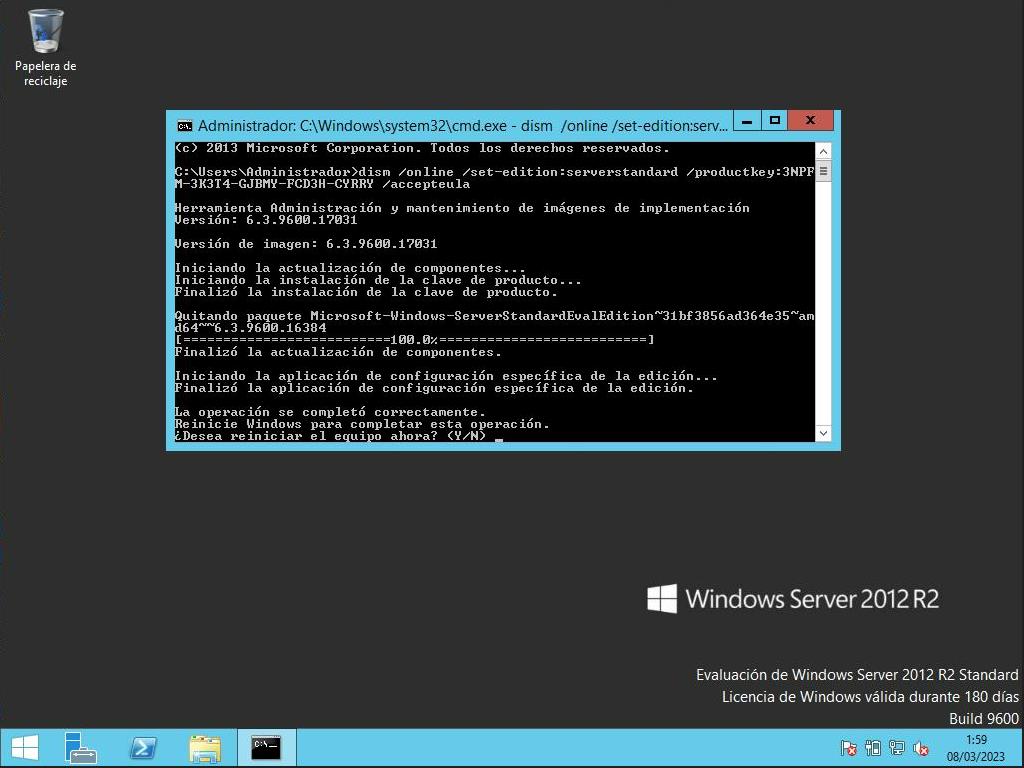Click the cmd window title bar text
The height and width of the screenshot is (768, 1024).
(462, 125)
